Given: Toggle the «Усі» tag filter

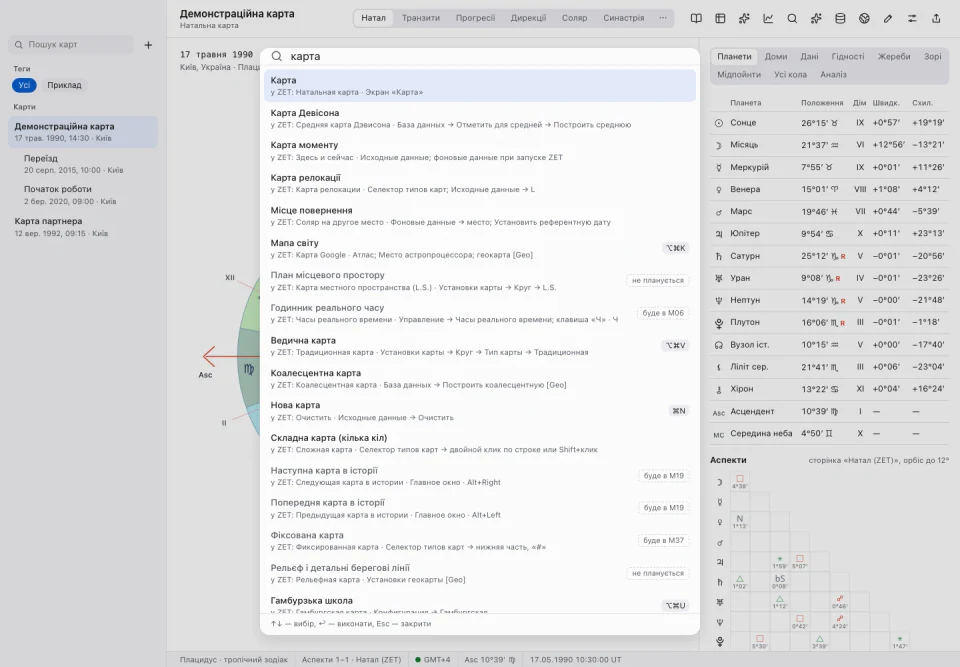Looking at the screenshot, I should coord(24,85).
